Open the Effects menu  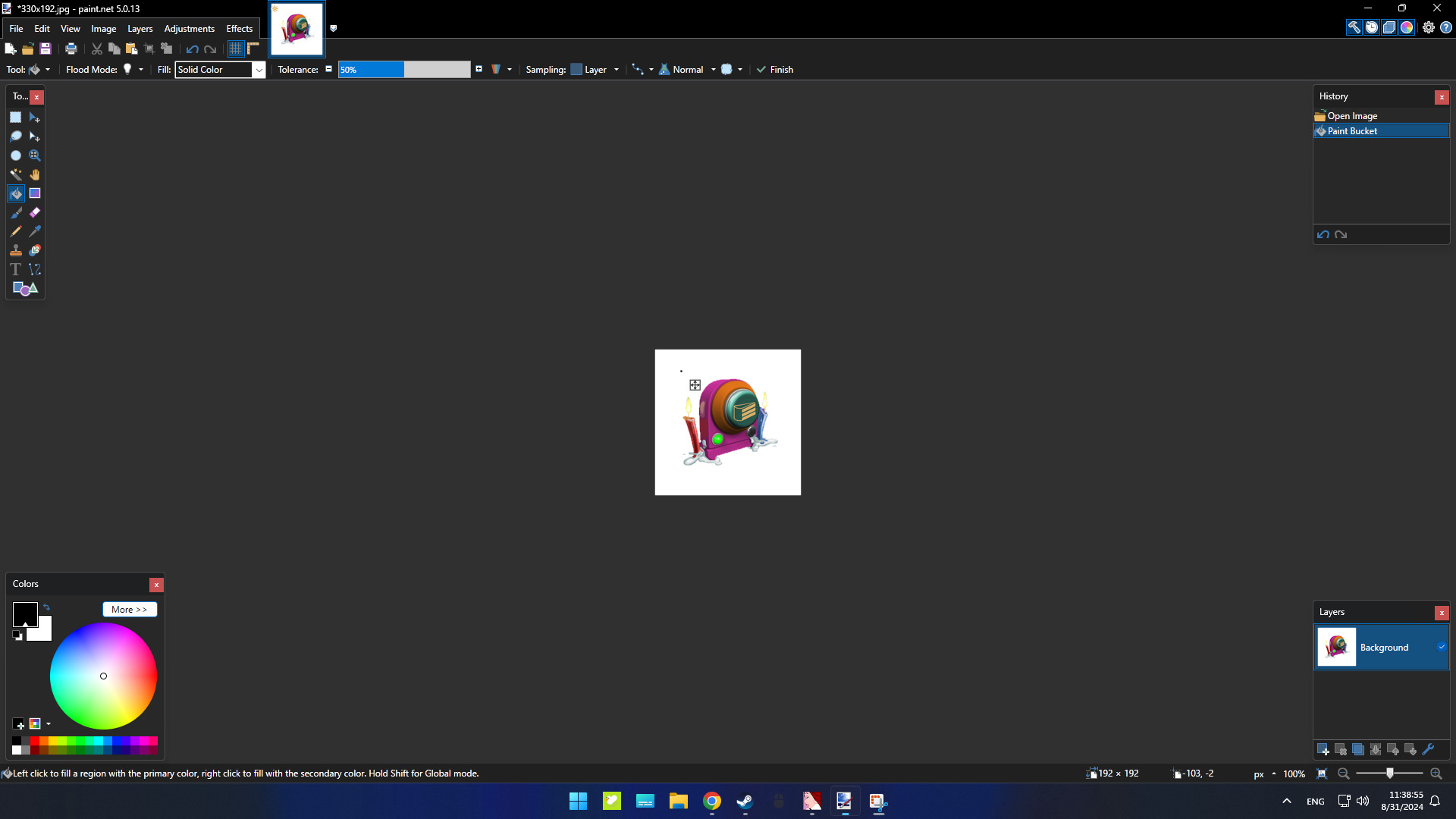click(239, 29)
